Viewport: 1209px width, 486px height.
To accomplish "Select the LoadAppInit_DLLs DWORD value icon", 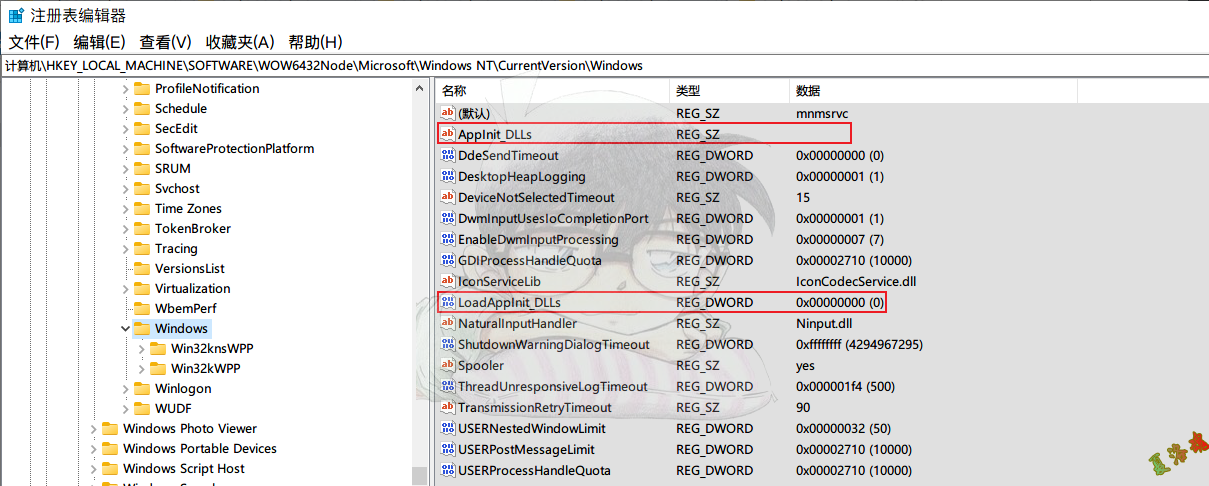I will (x=448, y=302).
